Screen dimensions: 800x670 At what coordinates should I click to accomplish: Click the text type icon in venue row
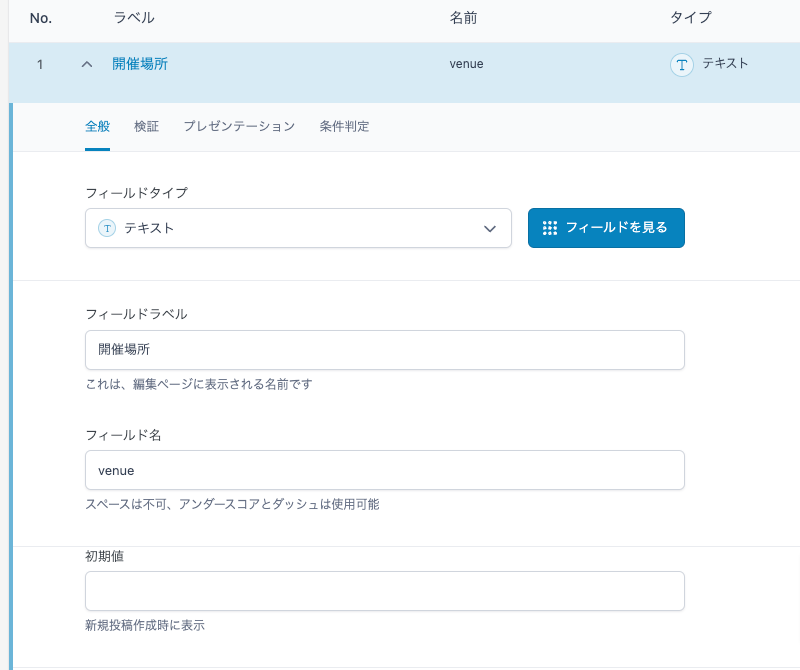coord(682,65)
